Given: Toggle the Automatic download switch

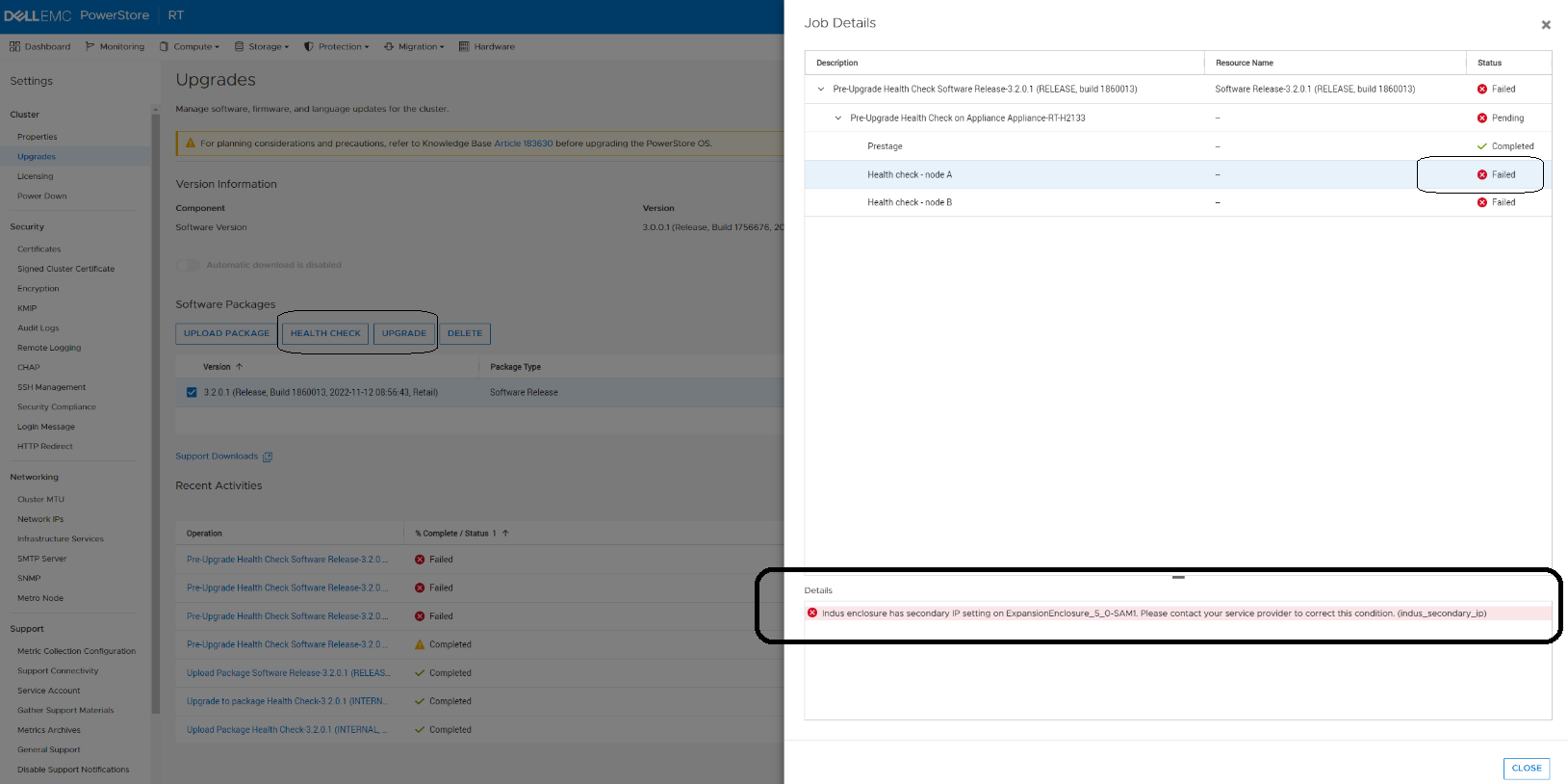Looking at the screenshot, I should pos(189,265).
